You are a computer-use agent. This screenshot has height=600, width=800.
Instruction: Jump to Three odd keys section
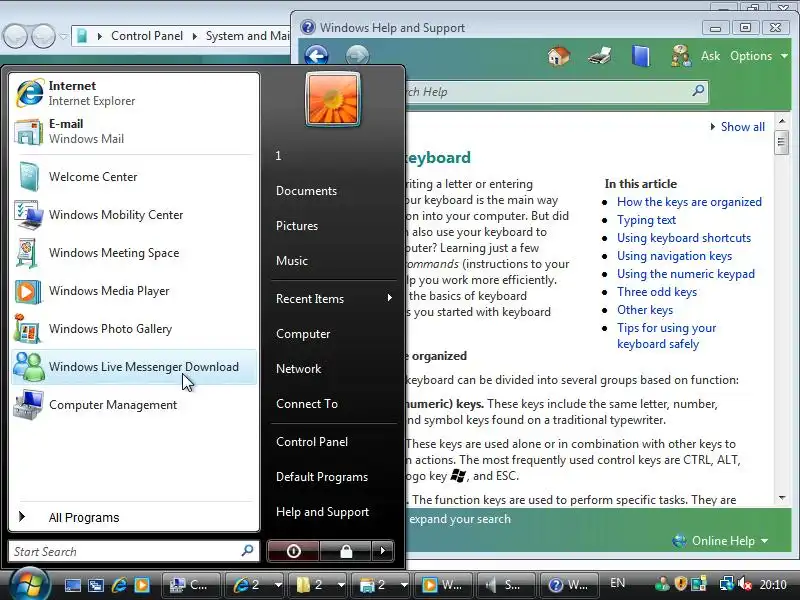click(657, 292)
